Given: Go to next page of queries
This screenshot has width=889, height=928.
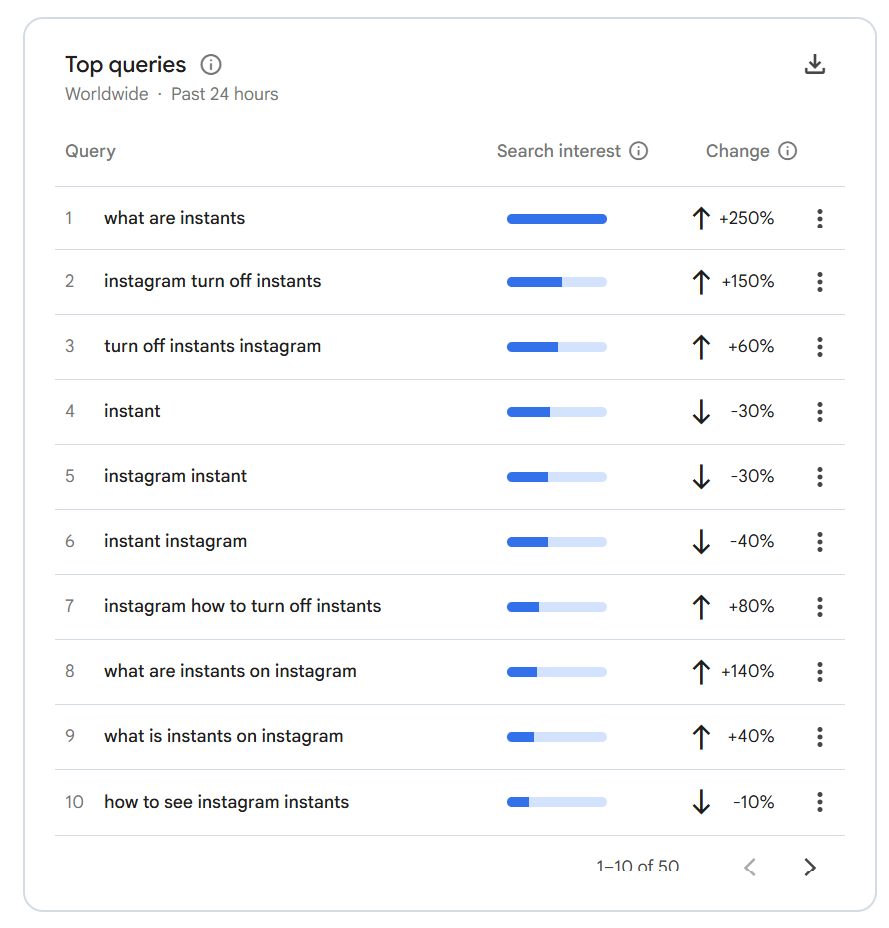Looking at the screenshot, I should click(x=810, y=867).
